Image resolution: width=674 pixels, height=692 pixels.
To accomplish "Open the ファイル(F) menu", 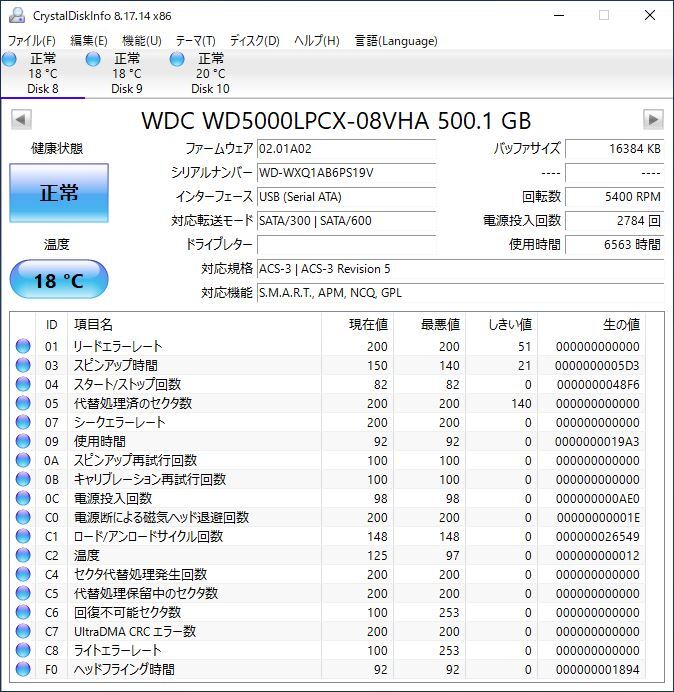I will point(32,41).
